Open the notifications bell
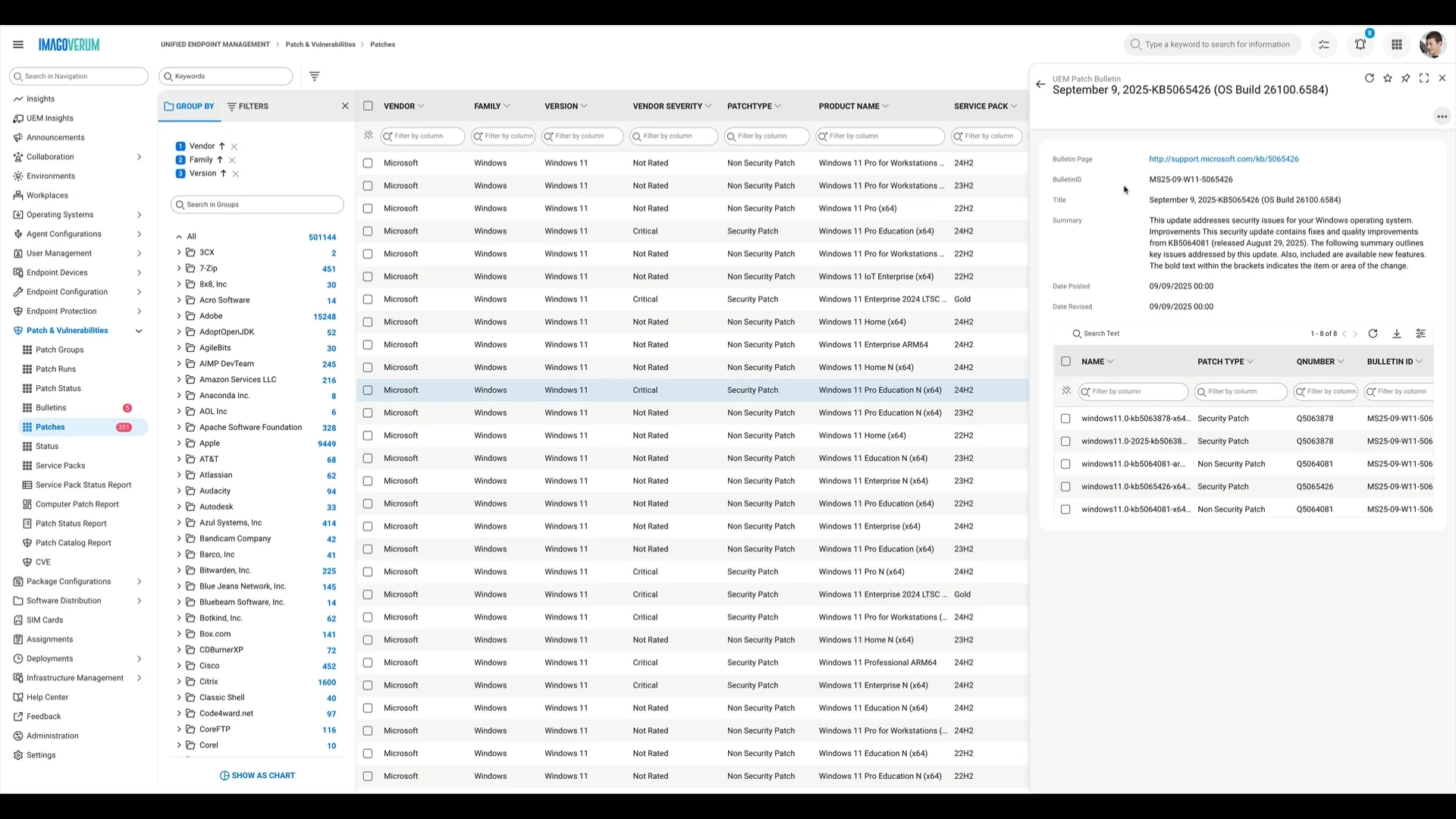The image size is (1456, 819). 1360,45
